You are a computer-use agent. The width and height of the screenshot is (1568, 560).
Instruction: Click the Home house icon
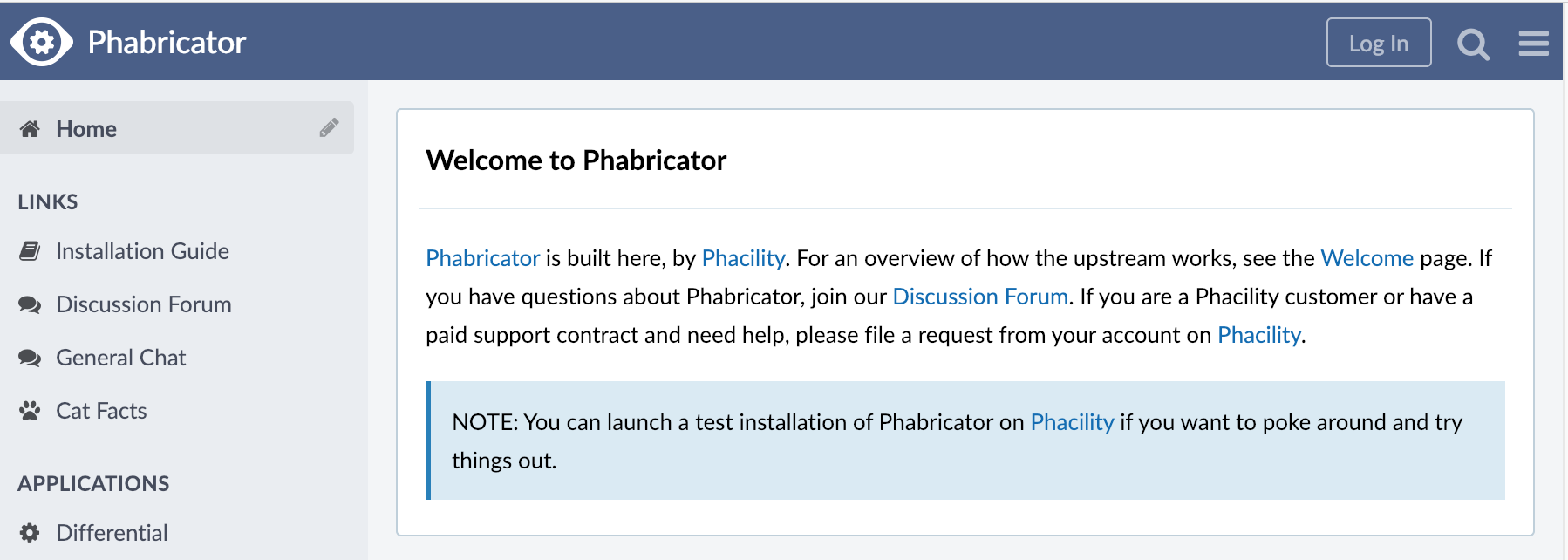pyautogui.click(x=30, y=129)
